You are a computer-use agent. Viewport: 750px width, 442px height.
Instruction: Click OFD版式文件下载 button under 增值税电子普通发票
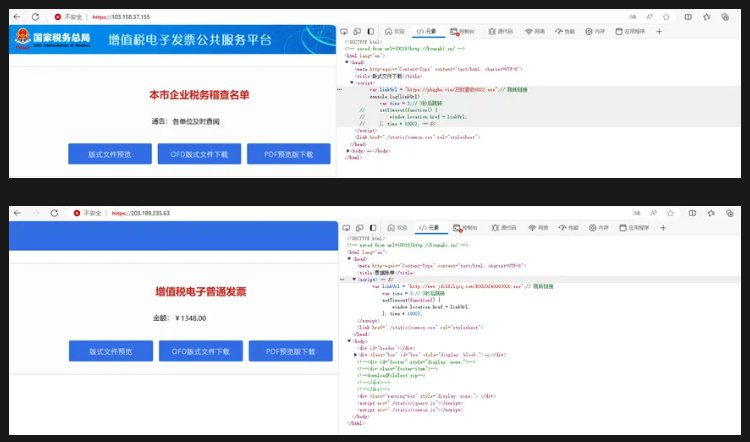201,351
